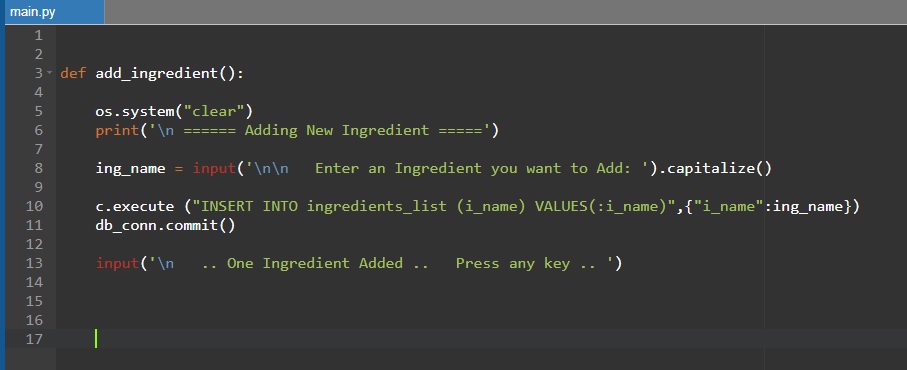907x370 pixels.
Task: Click line number 10 in the gutter
Action: click(34, 206)
